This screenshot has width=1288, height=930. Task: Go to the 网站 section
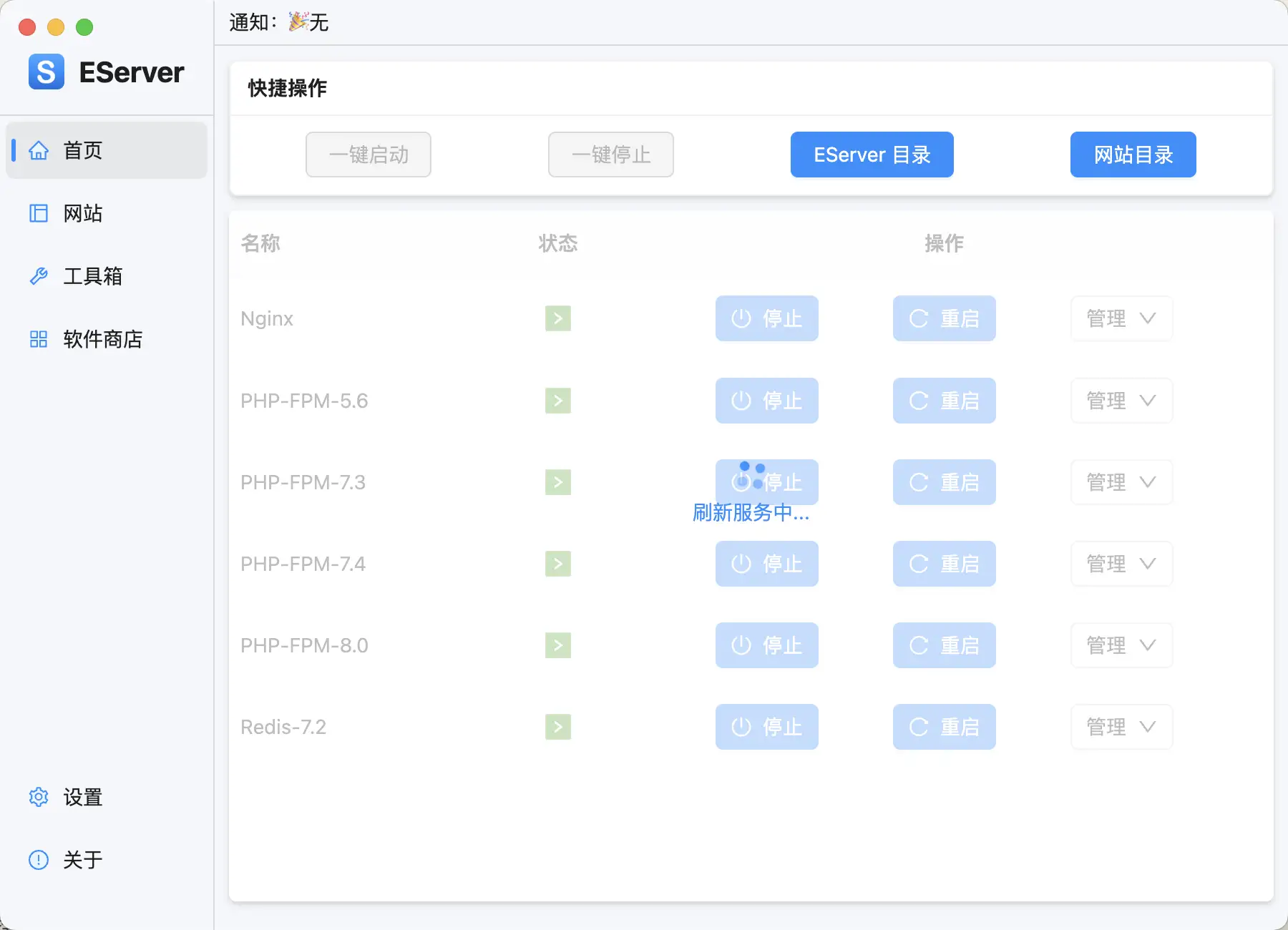[x=107, y=213]
